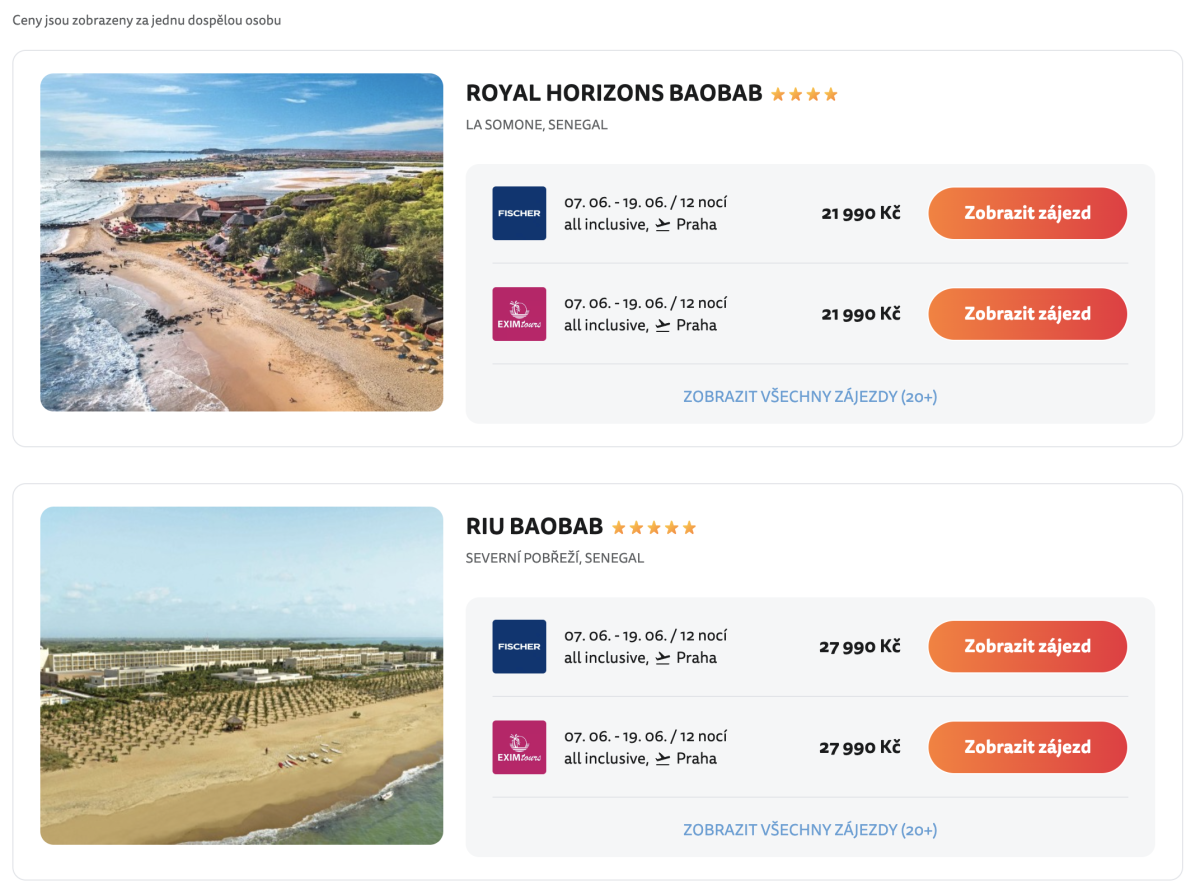Open the Riu Baobab hotel title
1200x889 pixels.
coord(534,527)
